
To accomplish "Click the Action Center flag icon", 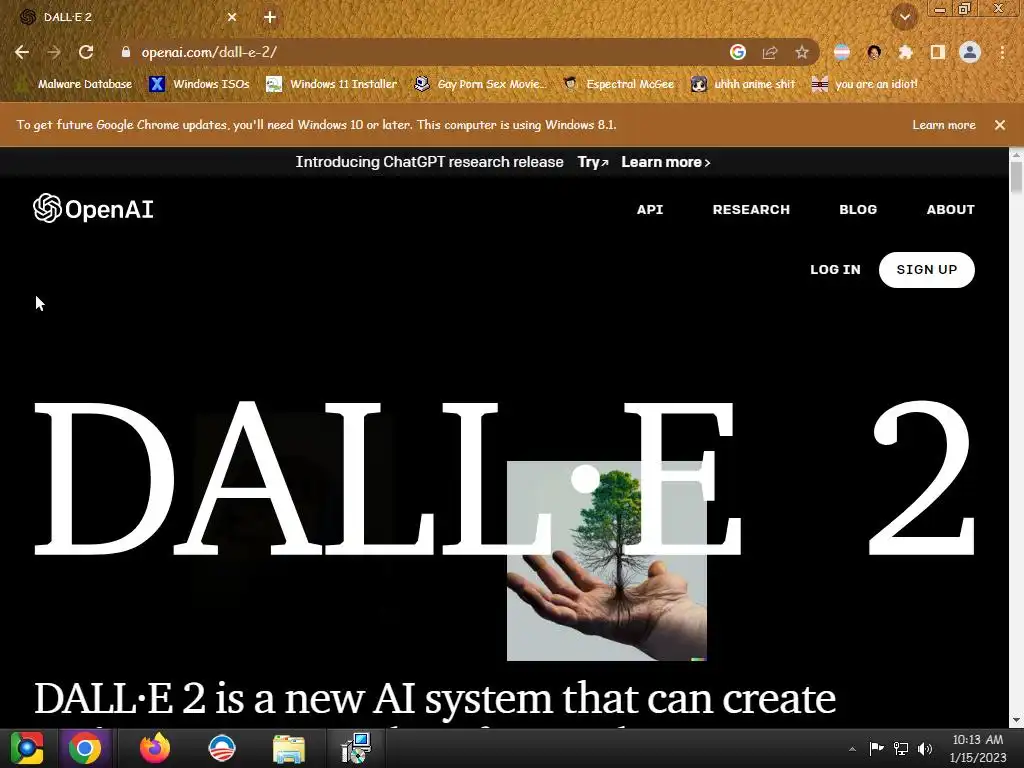I will 876,748.
